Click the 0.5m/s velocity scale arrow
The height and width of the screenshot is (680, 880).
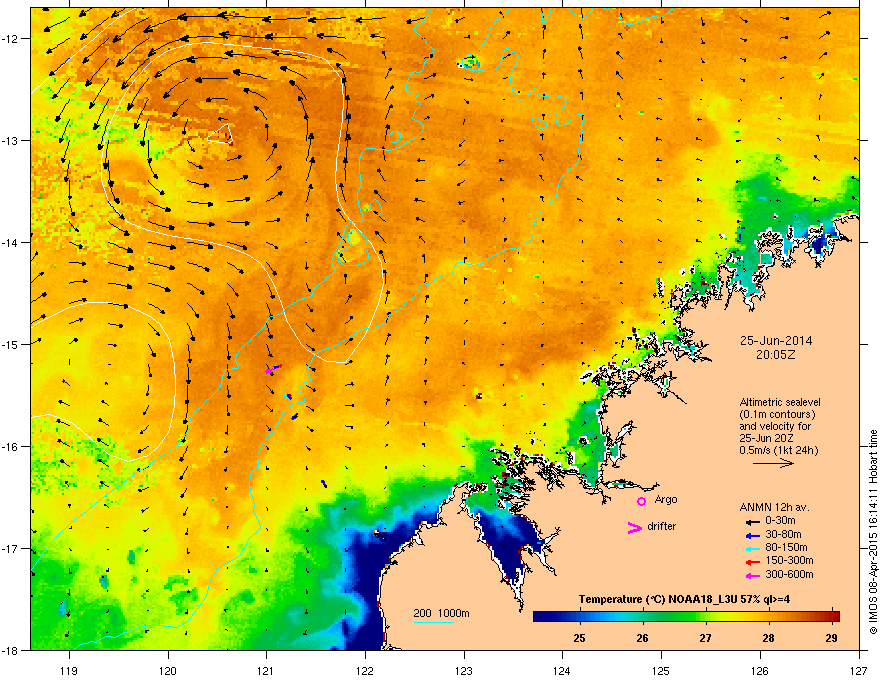[773, 463]
